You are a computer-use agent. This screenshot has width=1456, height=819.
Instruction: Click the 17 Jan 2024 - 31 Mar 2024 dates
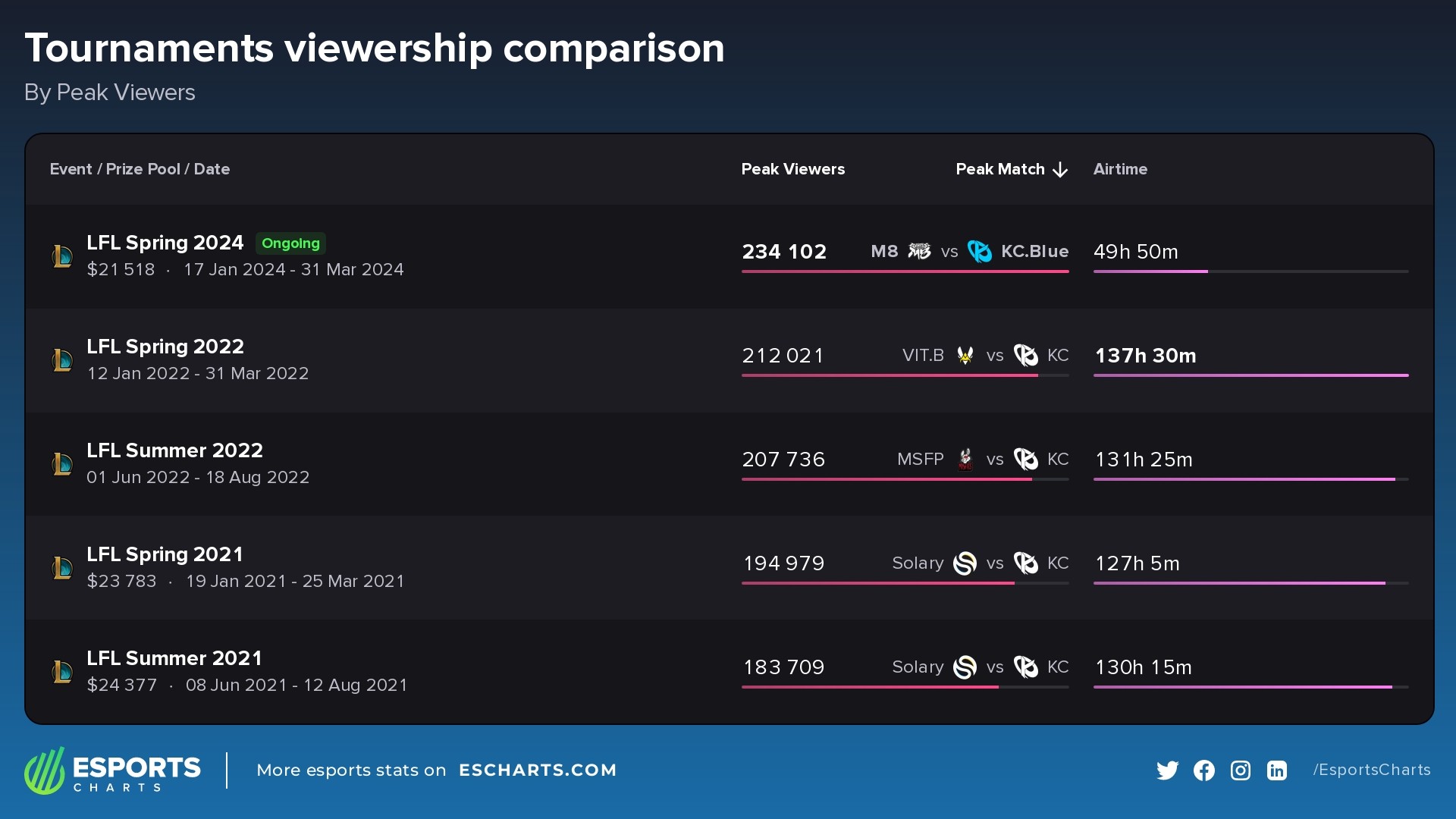click(293, 270)
